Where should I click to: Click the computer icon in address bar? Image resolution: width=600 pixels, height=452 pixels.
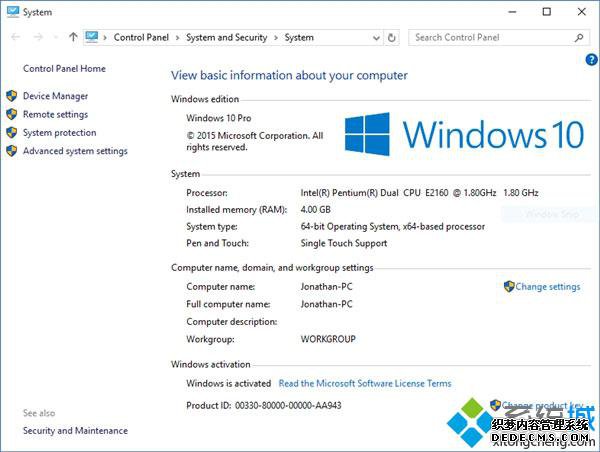(92, 37)
